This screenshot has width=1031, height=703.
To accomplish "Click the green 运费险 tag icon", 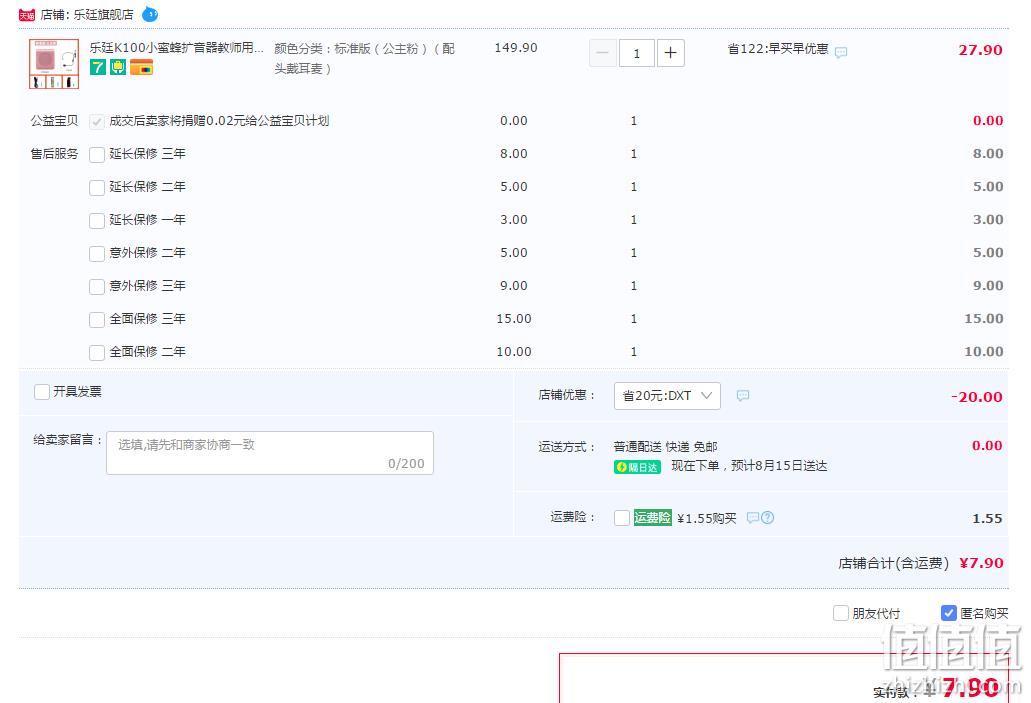I will (x=652, y=518).
